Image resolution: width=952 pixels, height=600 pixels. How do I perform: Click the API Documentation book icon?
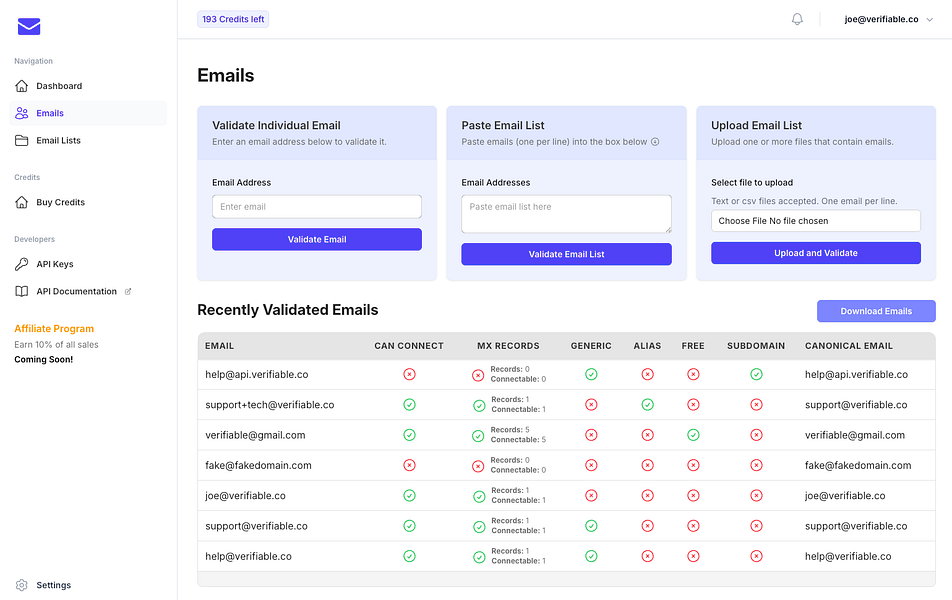coord(22,292)
